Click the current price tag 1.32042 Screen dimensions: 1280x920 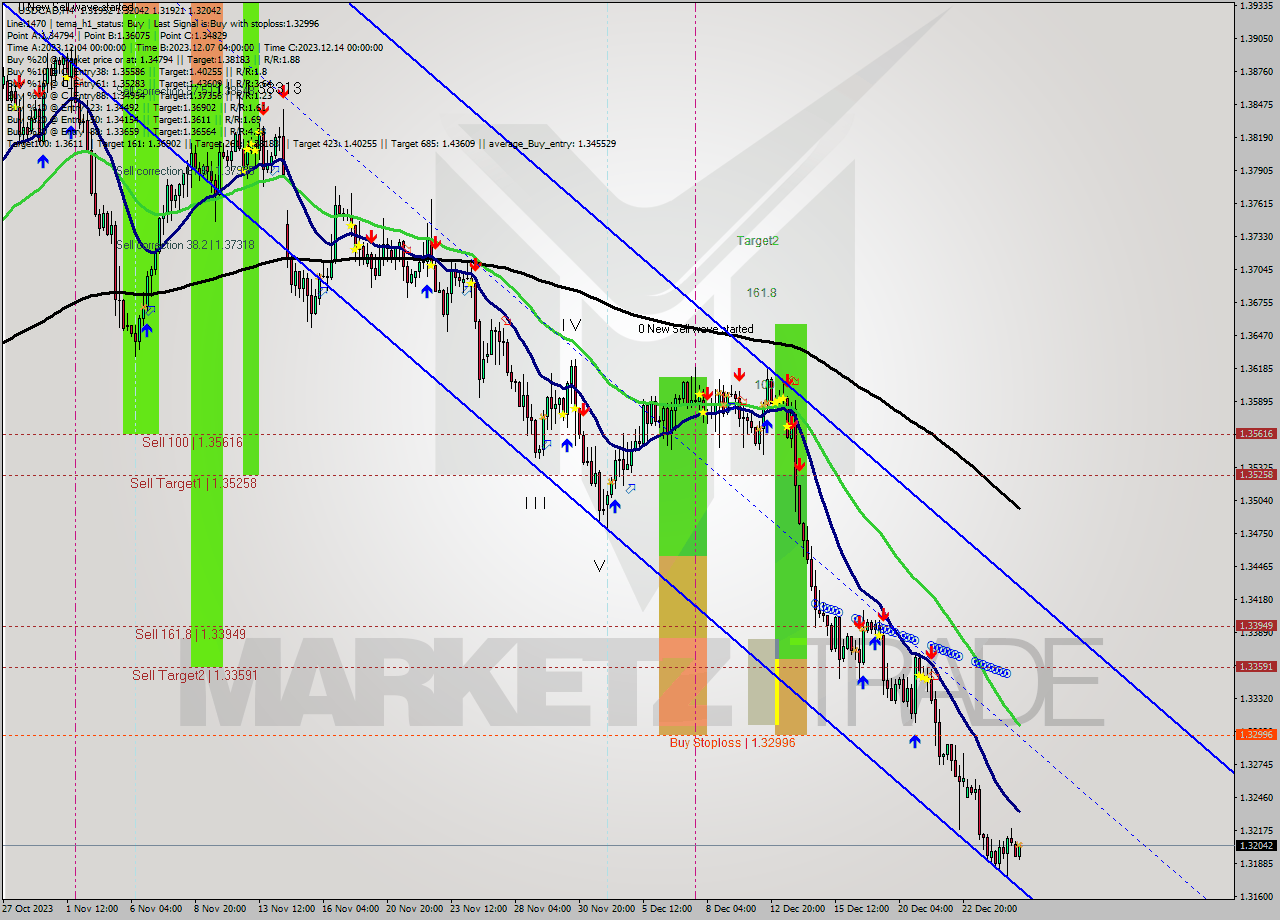(x=1256, y=846)
